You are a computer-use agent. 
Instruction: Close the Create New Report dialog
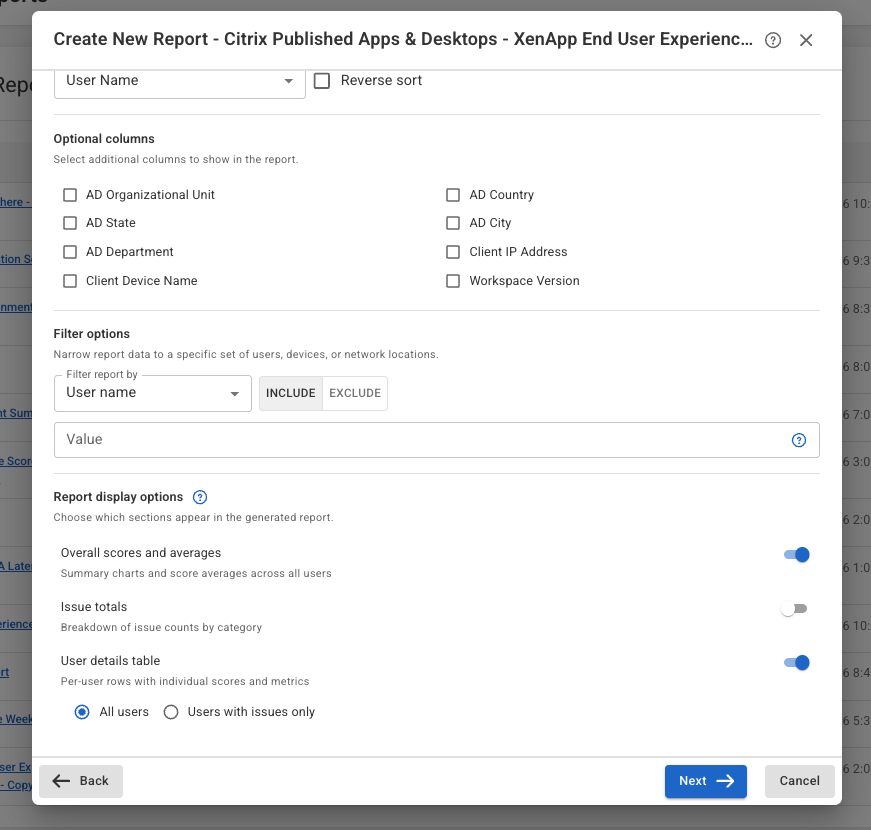(x=806, y=40)
